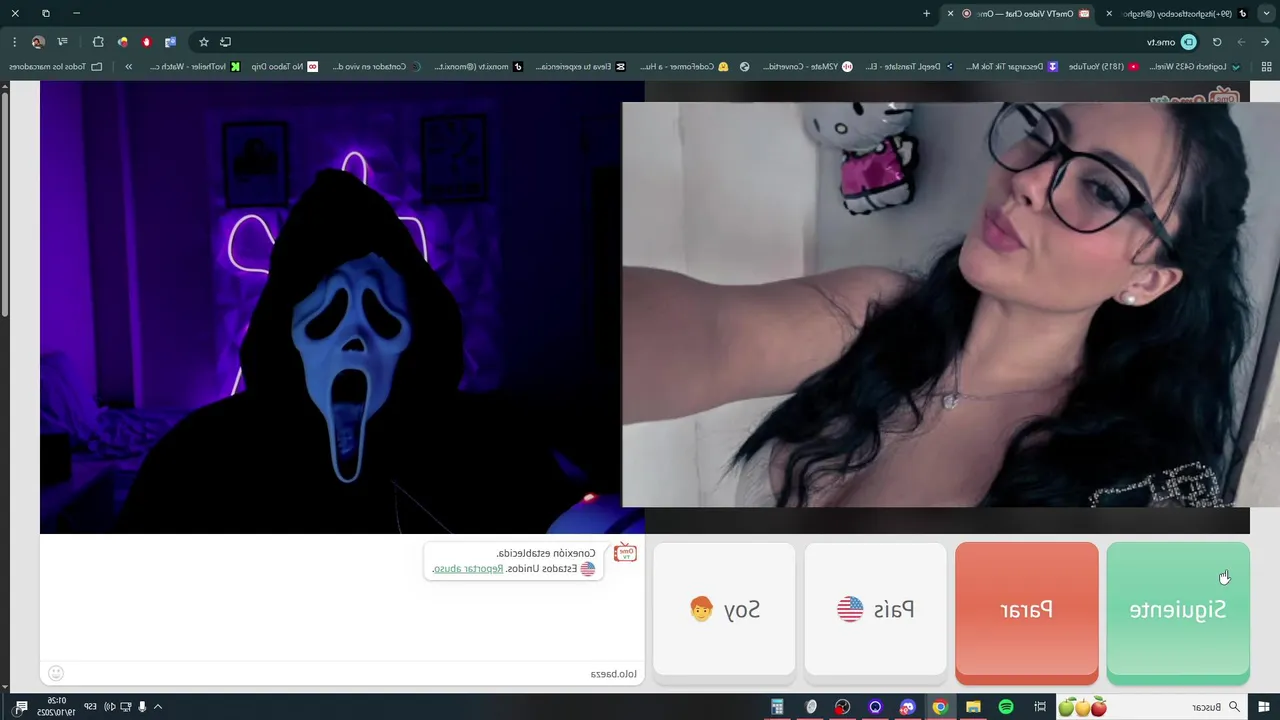Click the green Siguiente button
Viewport: 1280px width, 720px height.
[x=1178, y=613]
